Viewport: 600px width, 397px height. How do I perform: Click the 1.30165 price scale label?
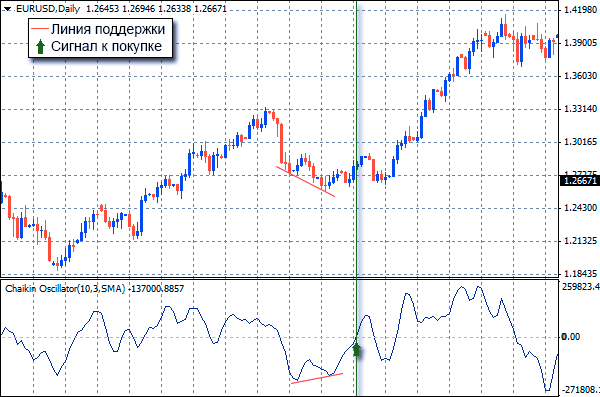[x=580, y=142]
